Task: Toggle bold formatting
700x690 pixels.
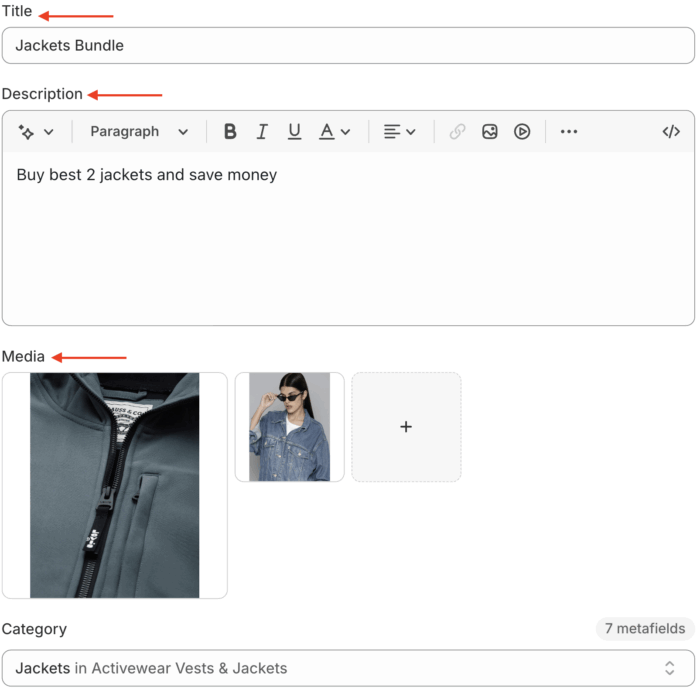Action: [230, 132]
